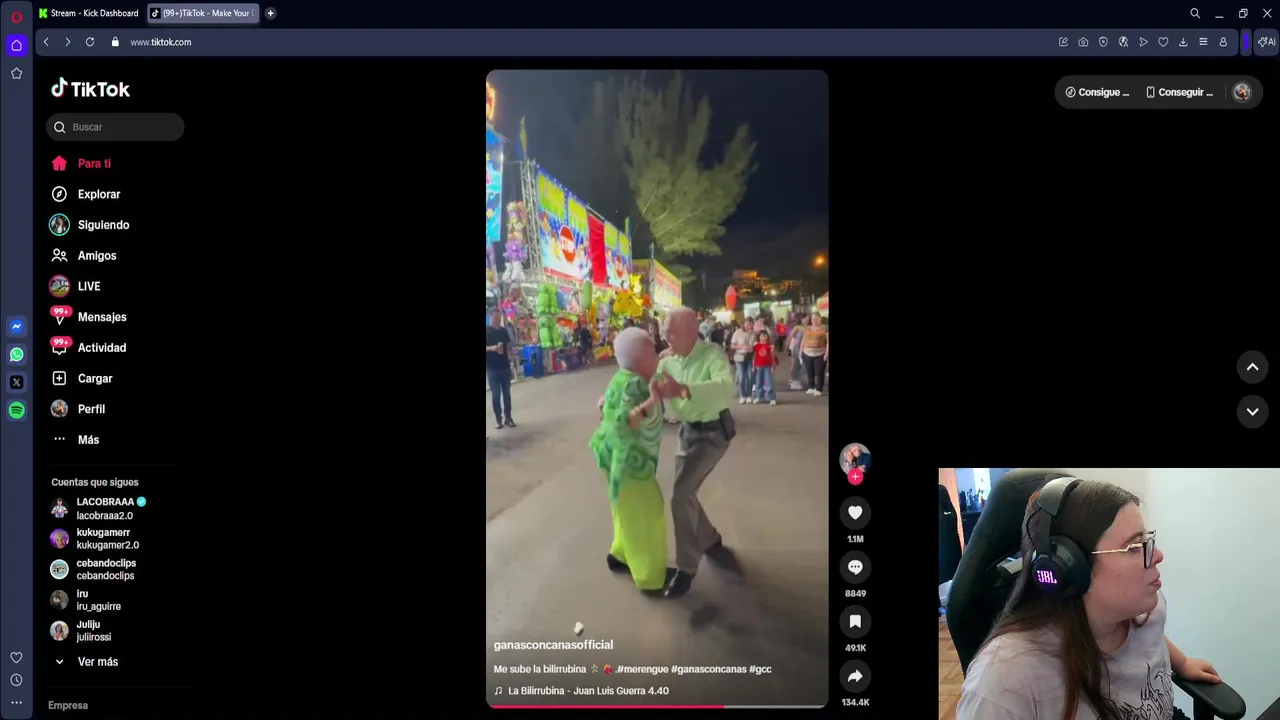Image resolution: width=1280 pixels, height=720 pixels.
Task: Open Actividad notifications
Action: pos(88,348)
